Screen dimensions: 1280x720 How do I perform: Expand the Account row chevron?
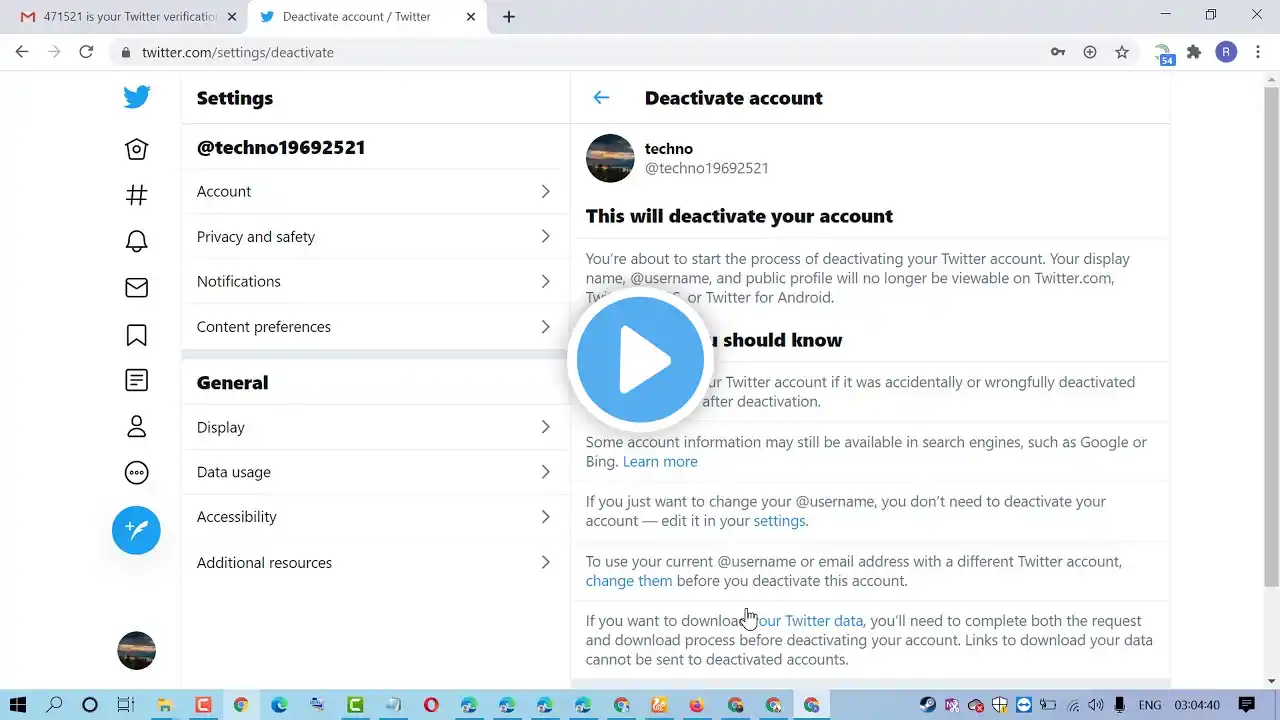click(545, 191)
